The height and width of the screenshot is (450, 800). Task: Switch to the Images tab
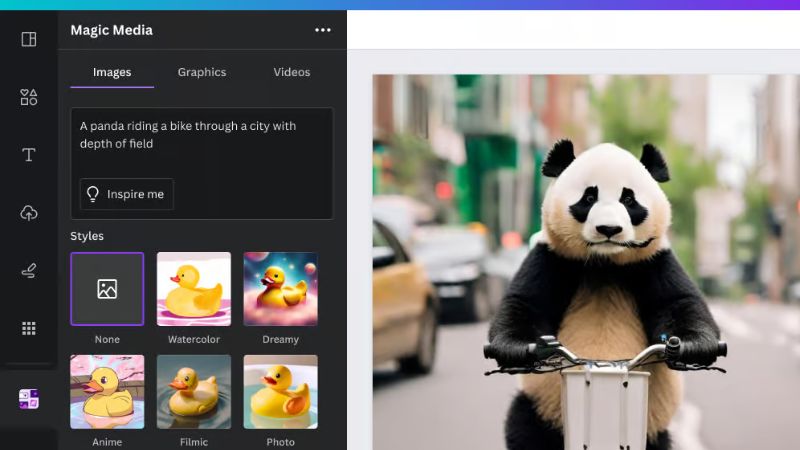point(112,72)
